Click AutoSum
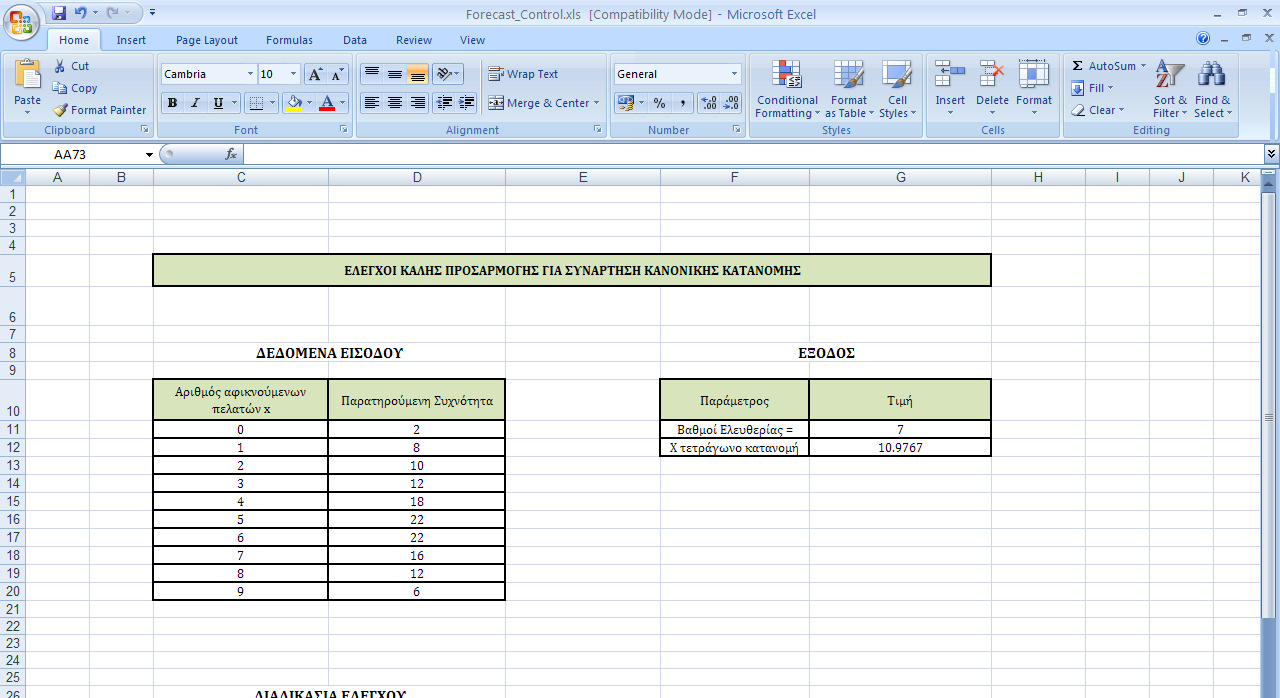Image resolution: width=1280 pixels, height=698 pixels. click(x=1103, y=66)
